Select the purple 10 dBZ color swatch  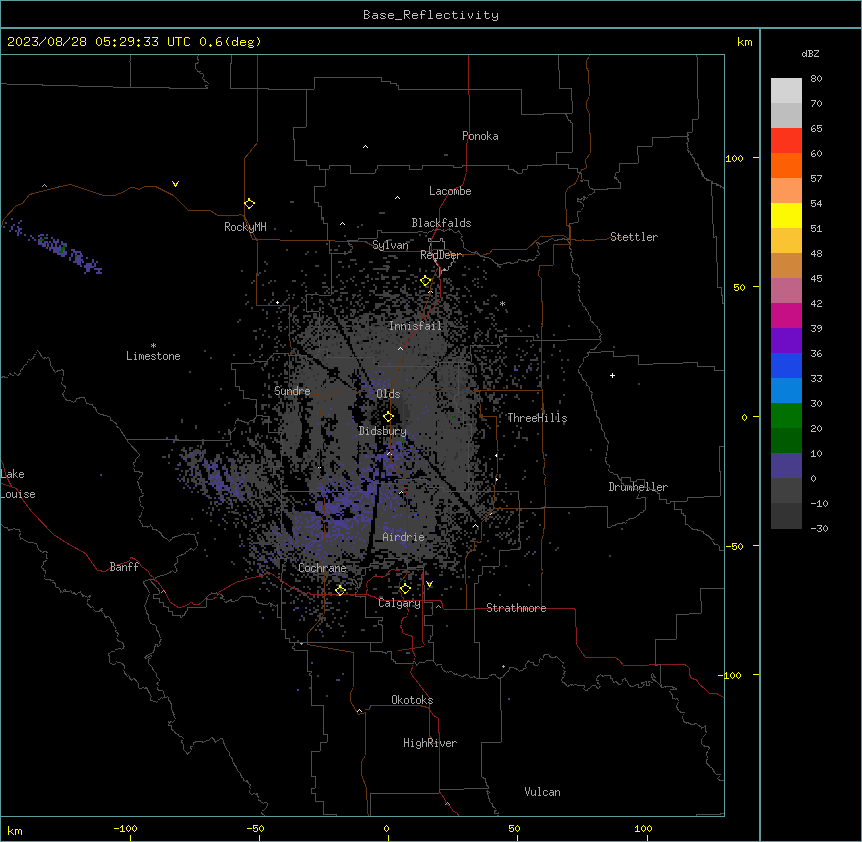click(x=786, y=466)
